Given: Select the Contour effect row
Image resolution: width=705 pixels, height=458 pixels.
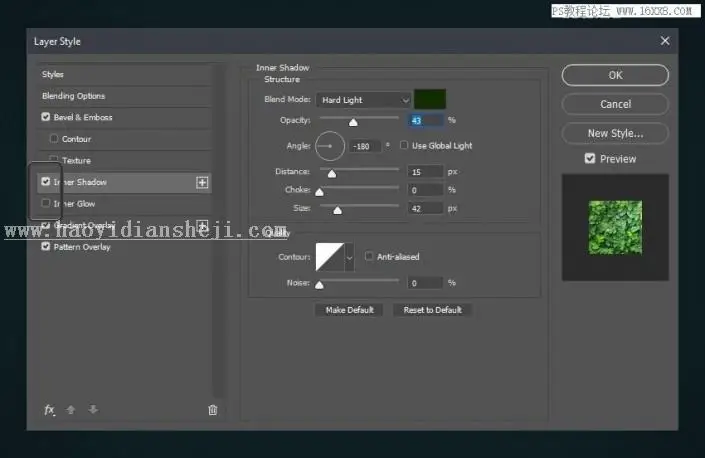Looking at the screenshot, I should point(125,139).
